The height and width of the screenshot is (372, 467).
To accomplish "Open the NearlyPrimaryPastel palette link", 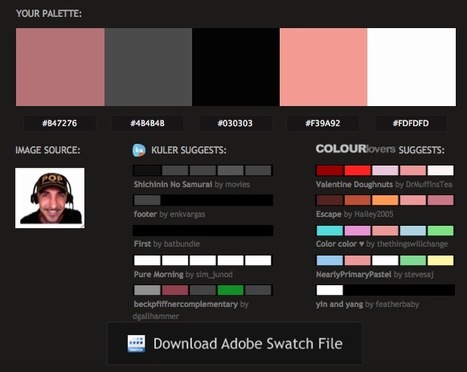I will (x=354, y=275).
